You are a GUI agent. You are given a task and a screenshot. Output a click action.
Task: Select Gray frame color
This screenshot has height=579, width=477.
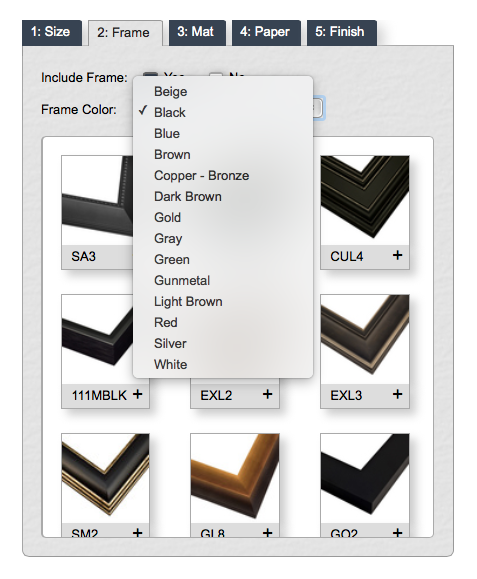tap(223, 239)
